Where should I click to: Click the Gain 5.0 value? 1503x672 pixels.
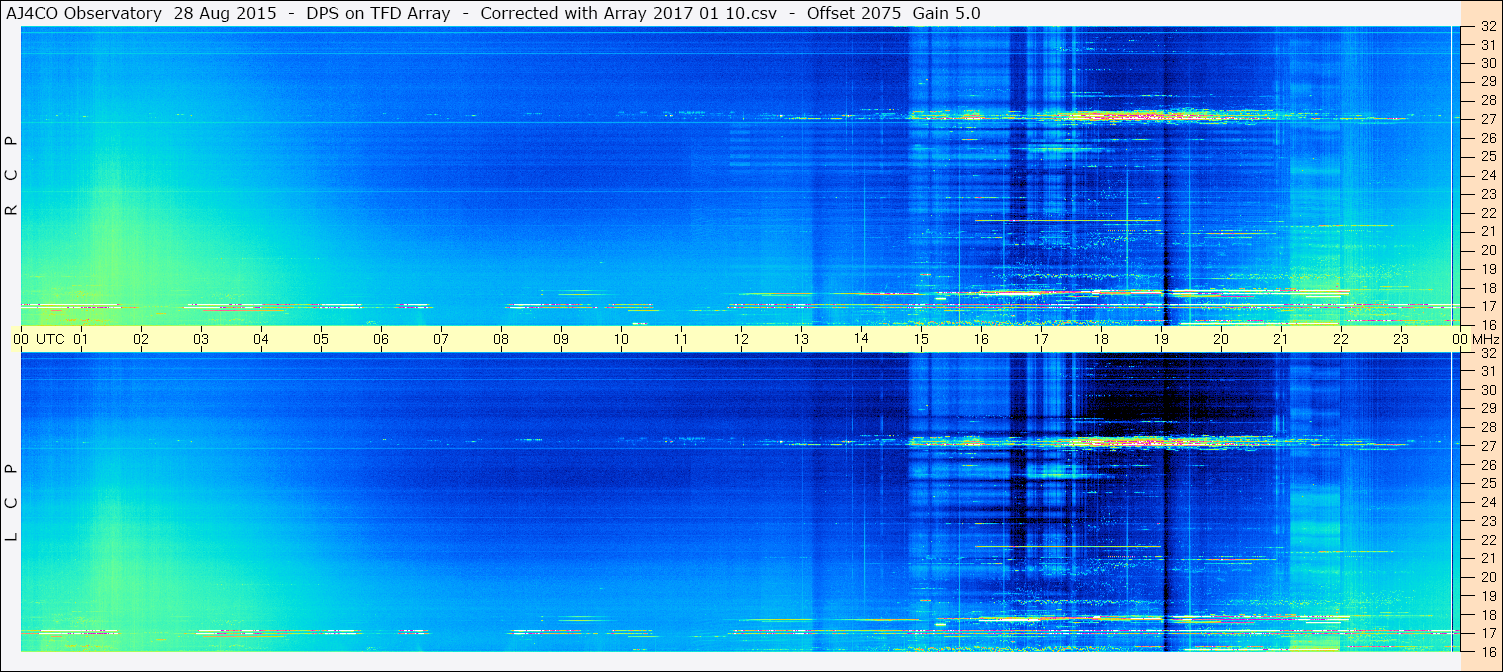point(946,13)
